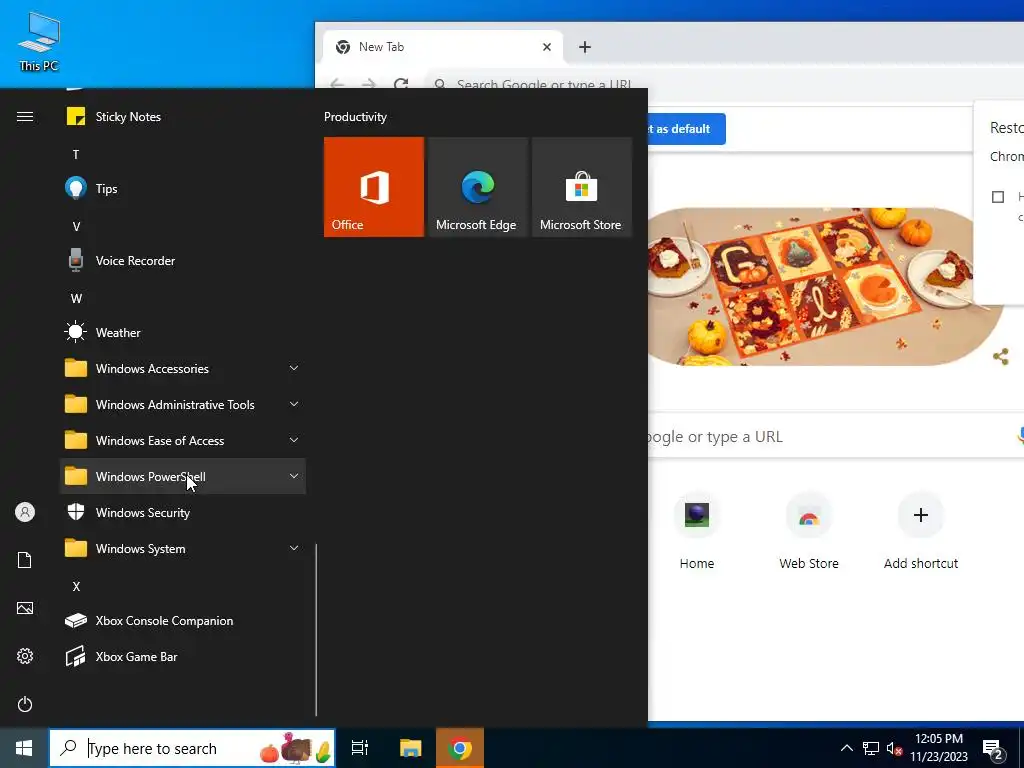Viewport: 1024px width, 768px height.
Task: Open a new tab in Chrome
Action: (x=584, y=47)
